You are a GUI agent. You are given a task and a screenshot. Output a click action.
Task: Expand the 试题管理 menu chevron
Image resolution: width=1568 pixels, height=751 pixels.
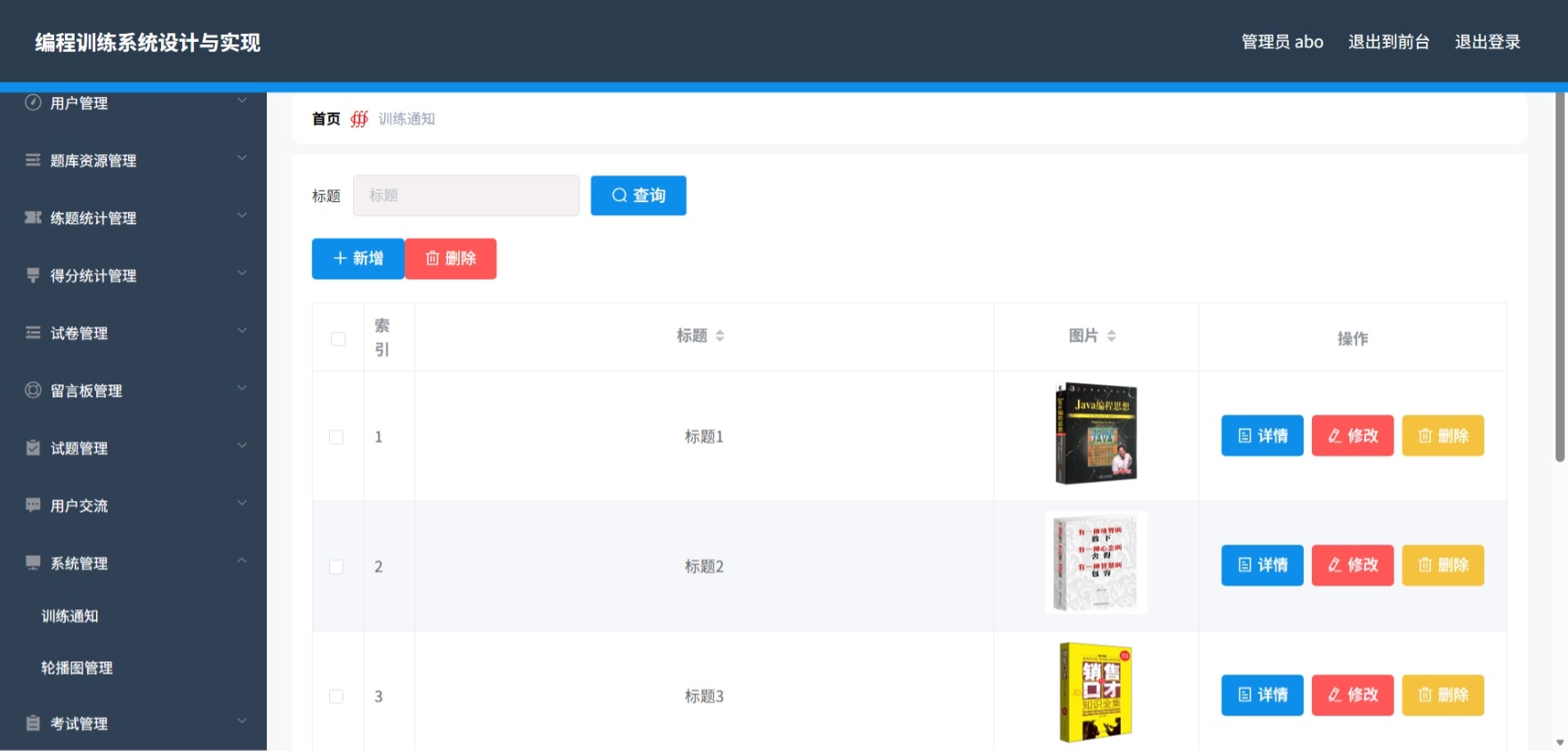pyautogui.click(x=242, y=446)
